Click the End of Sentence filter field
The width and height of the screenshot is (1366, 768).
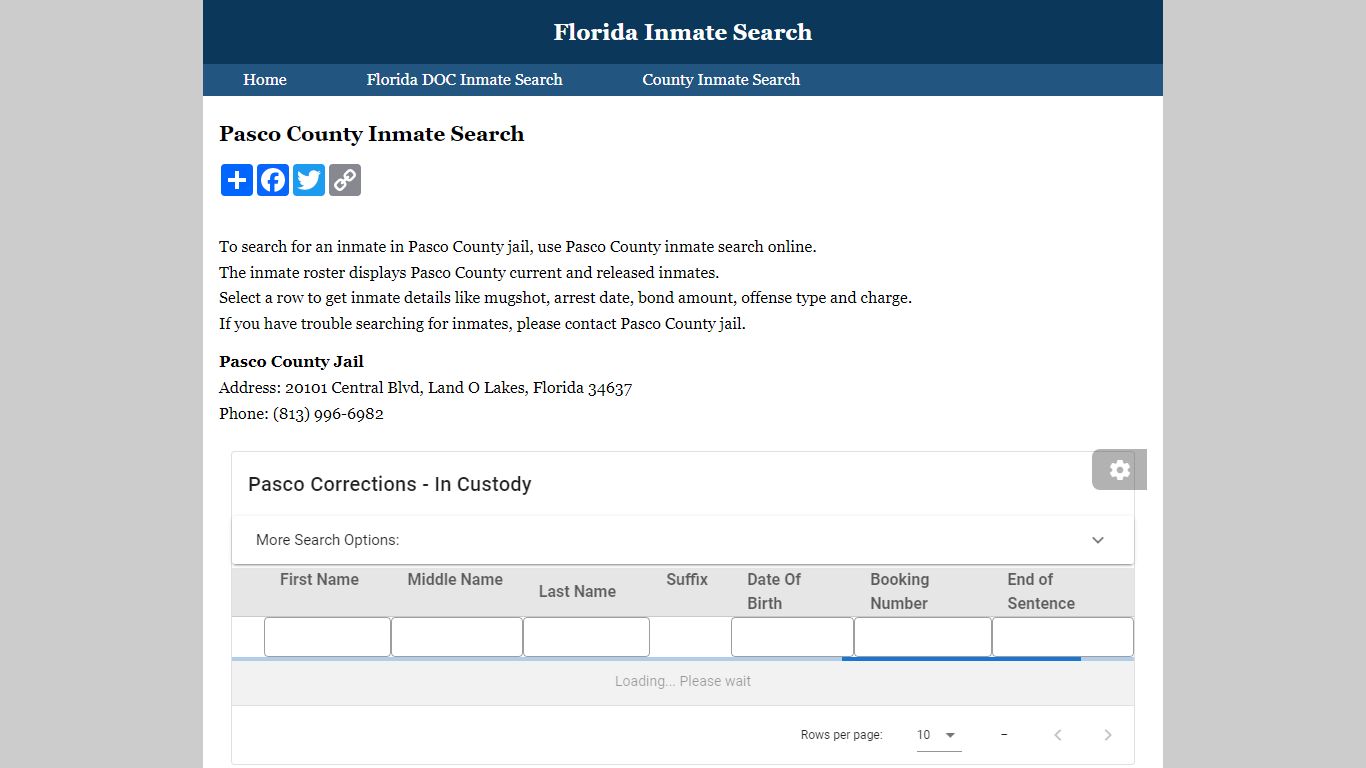click(1062, 637)
